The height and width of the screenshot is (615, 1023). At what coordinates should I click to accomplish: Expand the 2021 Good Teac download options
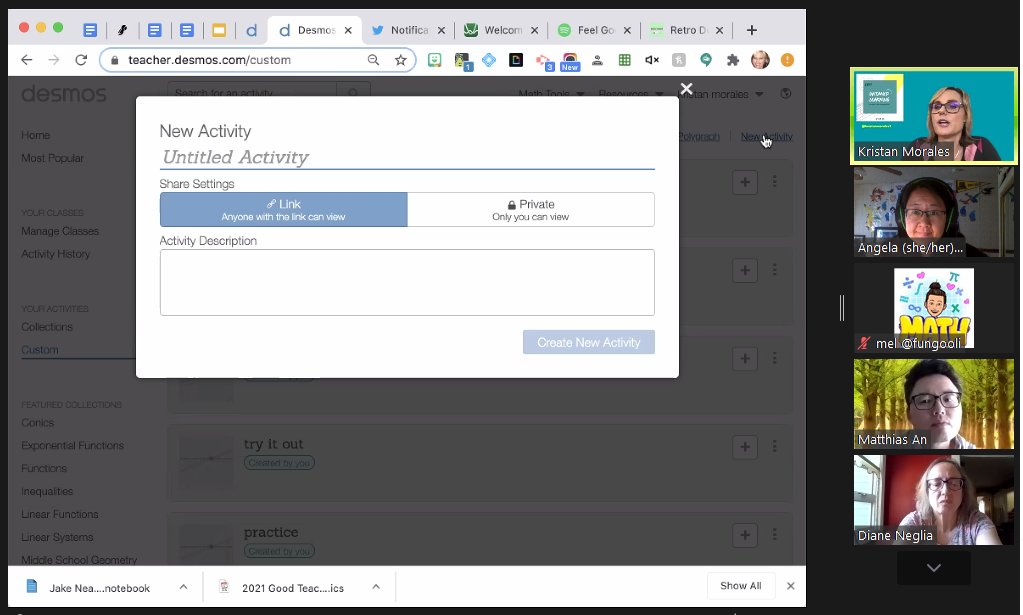tap(376, 587)
